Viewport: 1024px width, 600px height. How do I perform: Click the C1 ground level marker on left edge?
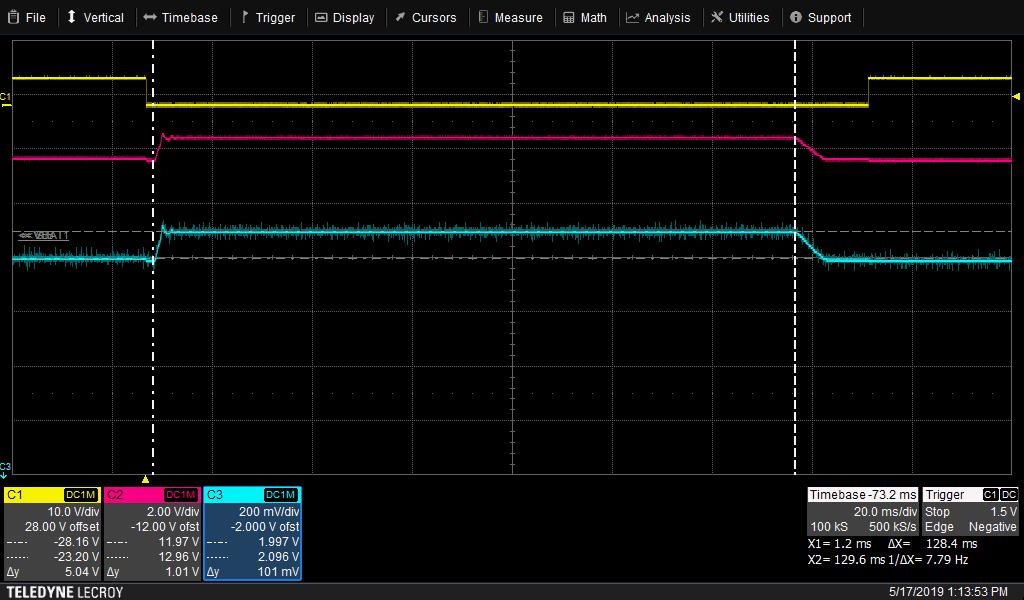coord(5,99)
